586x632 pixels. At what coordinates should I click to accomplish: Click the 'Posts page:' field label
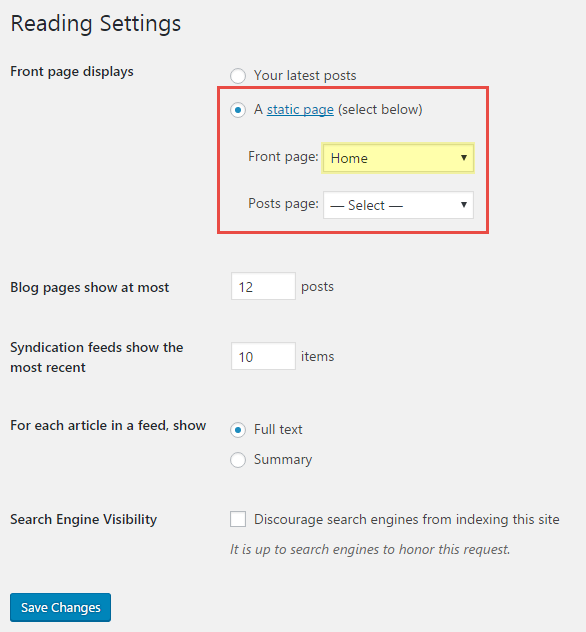click(x=283, y=204)
